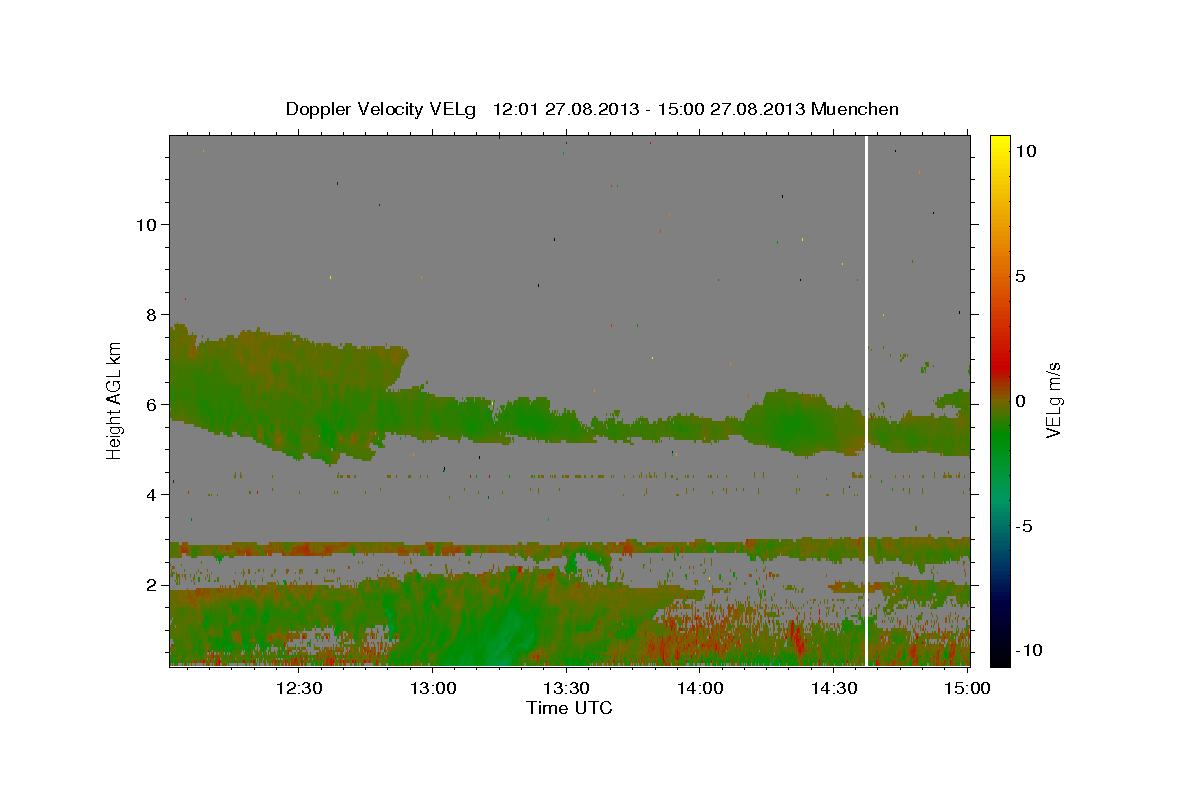Viewport: 1200px width, 800px height.
Task: Click the 'Time UTC' axis label
Action: pos(569,708)
